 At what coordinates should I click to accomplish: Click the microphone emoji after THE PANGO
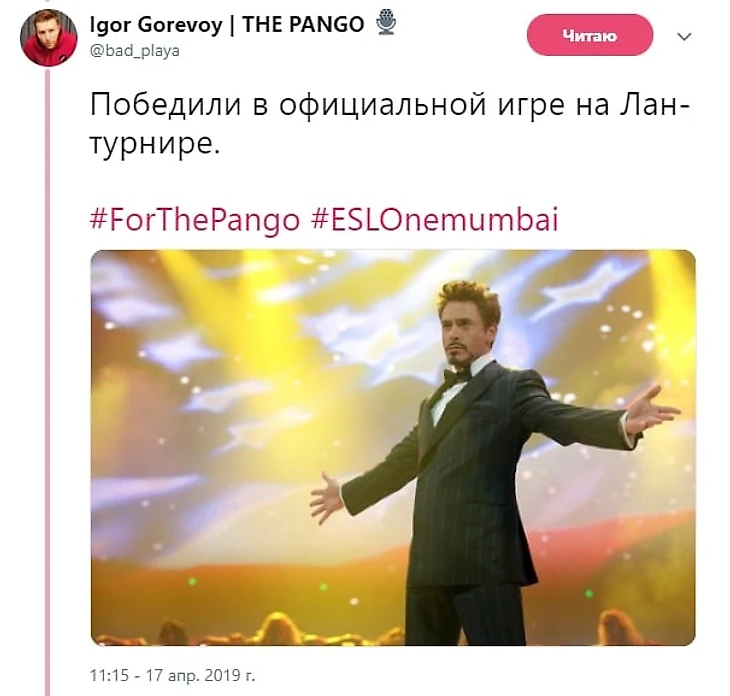click(386, 22)
